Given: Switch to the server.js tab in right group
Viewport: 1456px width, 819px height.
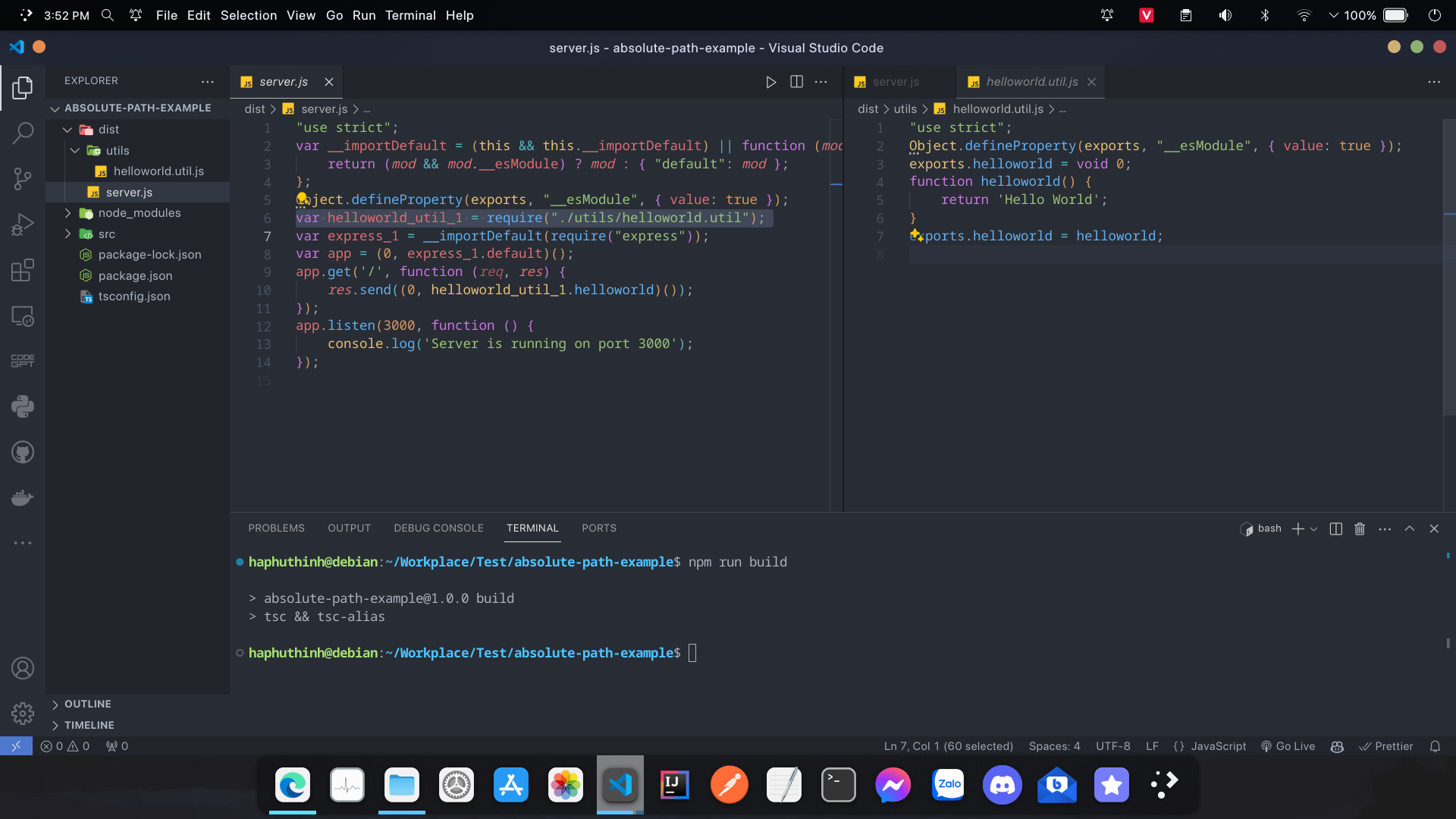Looking at the screenshot, I should tap(896, 82).
